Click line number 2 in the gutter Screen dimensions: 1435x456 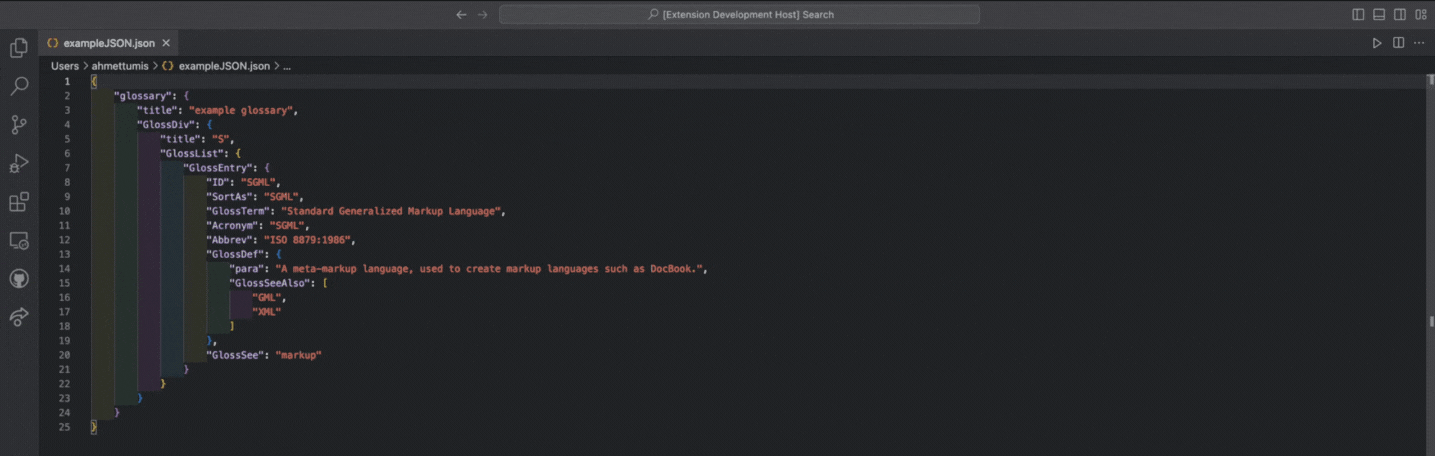67,95
